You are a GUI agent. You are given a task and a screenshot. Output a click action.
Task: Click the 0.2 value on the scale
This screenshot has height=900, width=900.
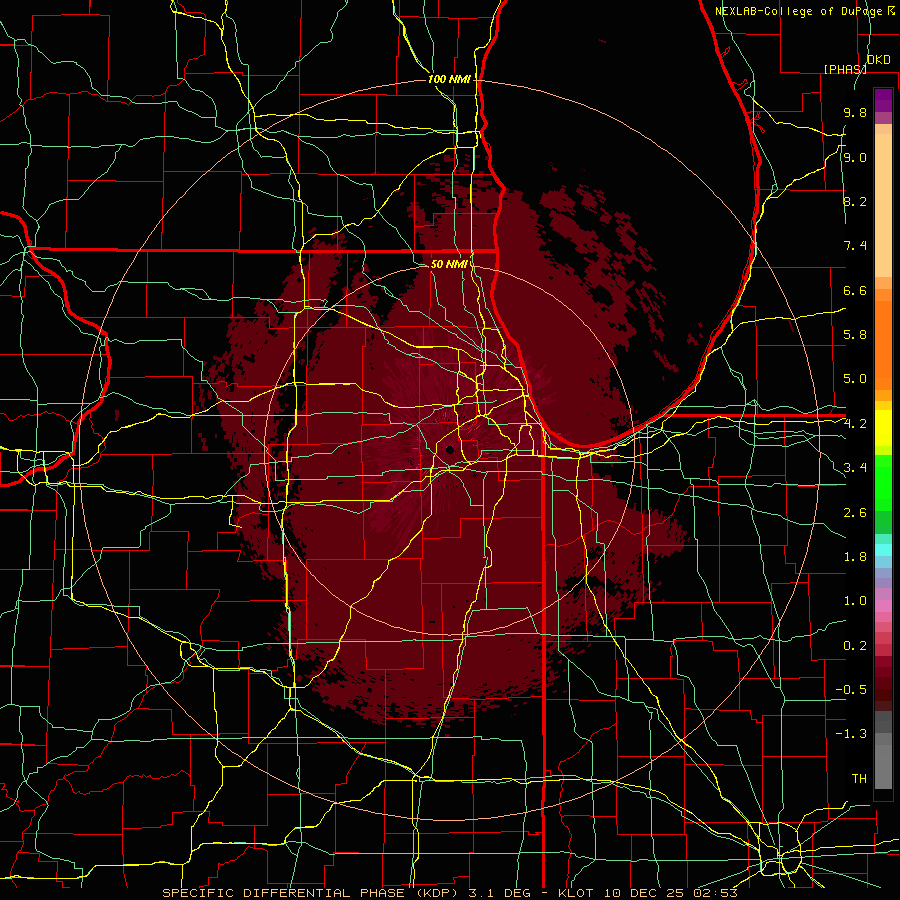point(855,646)
